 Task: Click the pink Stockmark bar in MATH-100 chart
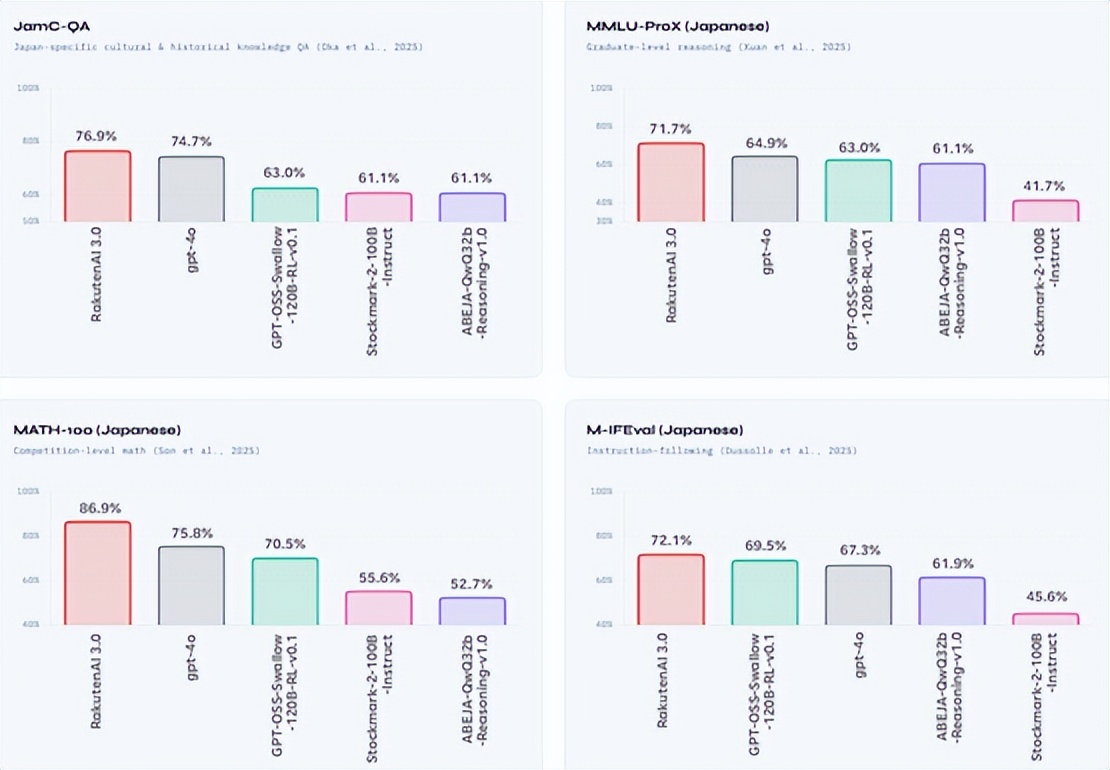[379, 608]
